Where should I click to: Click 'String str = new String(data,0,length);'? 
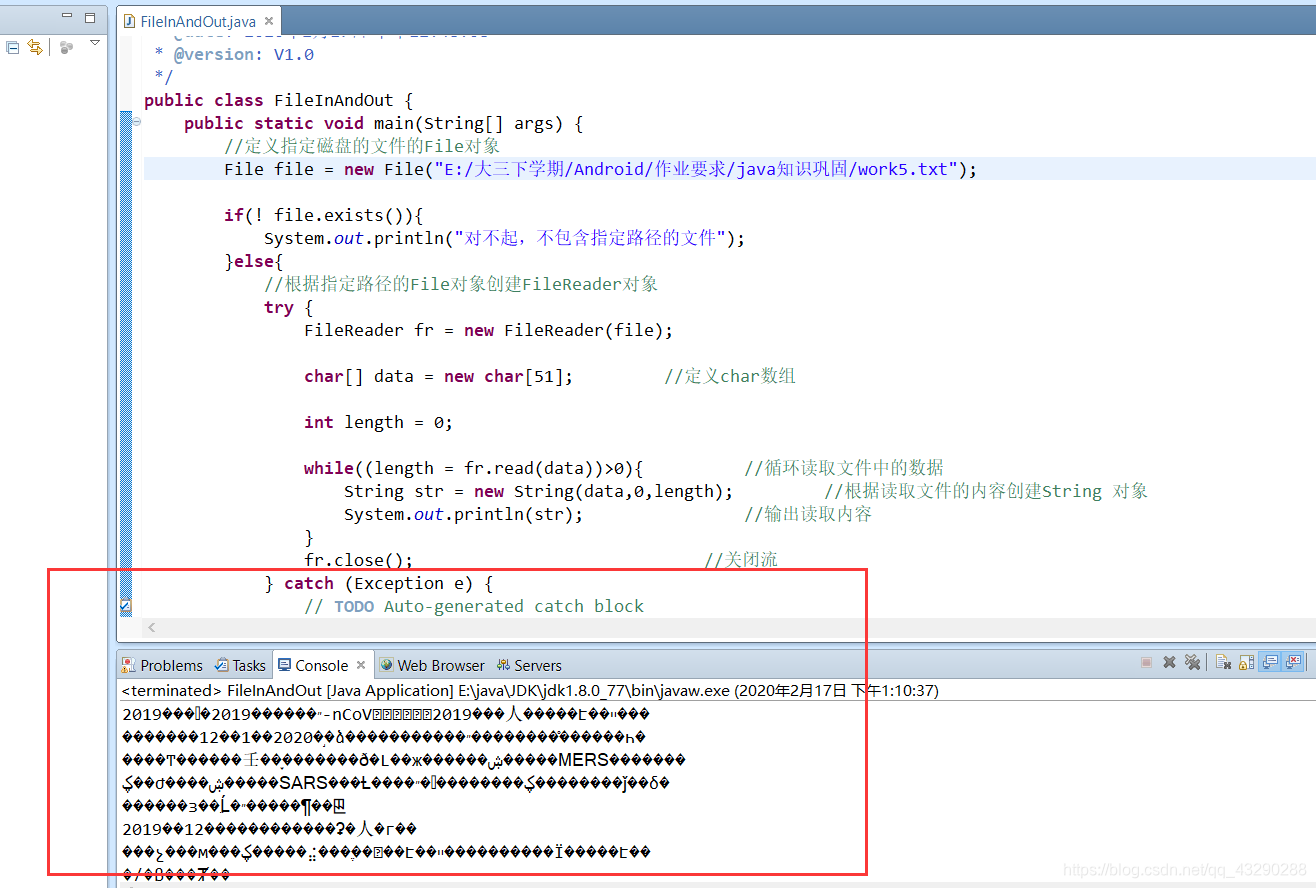pyautogui.click(x=539, y=491)
